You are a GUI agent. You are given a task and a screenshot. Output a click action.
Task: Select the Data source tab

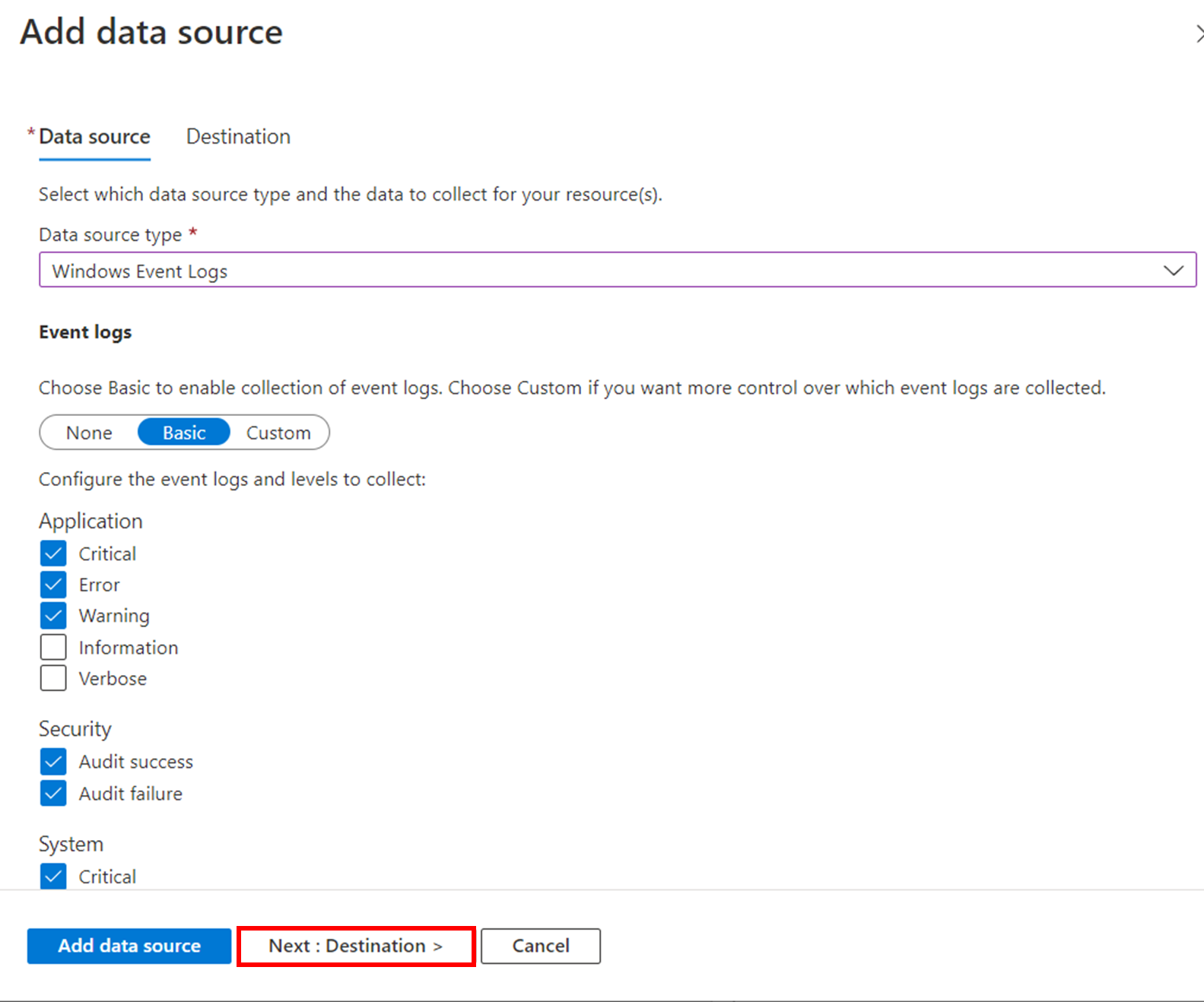click(94, 137)
